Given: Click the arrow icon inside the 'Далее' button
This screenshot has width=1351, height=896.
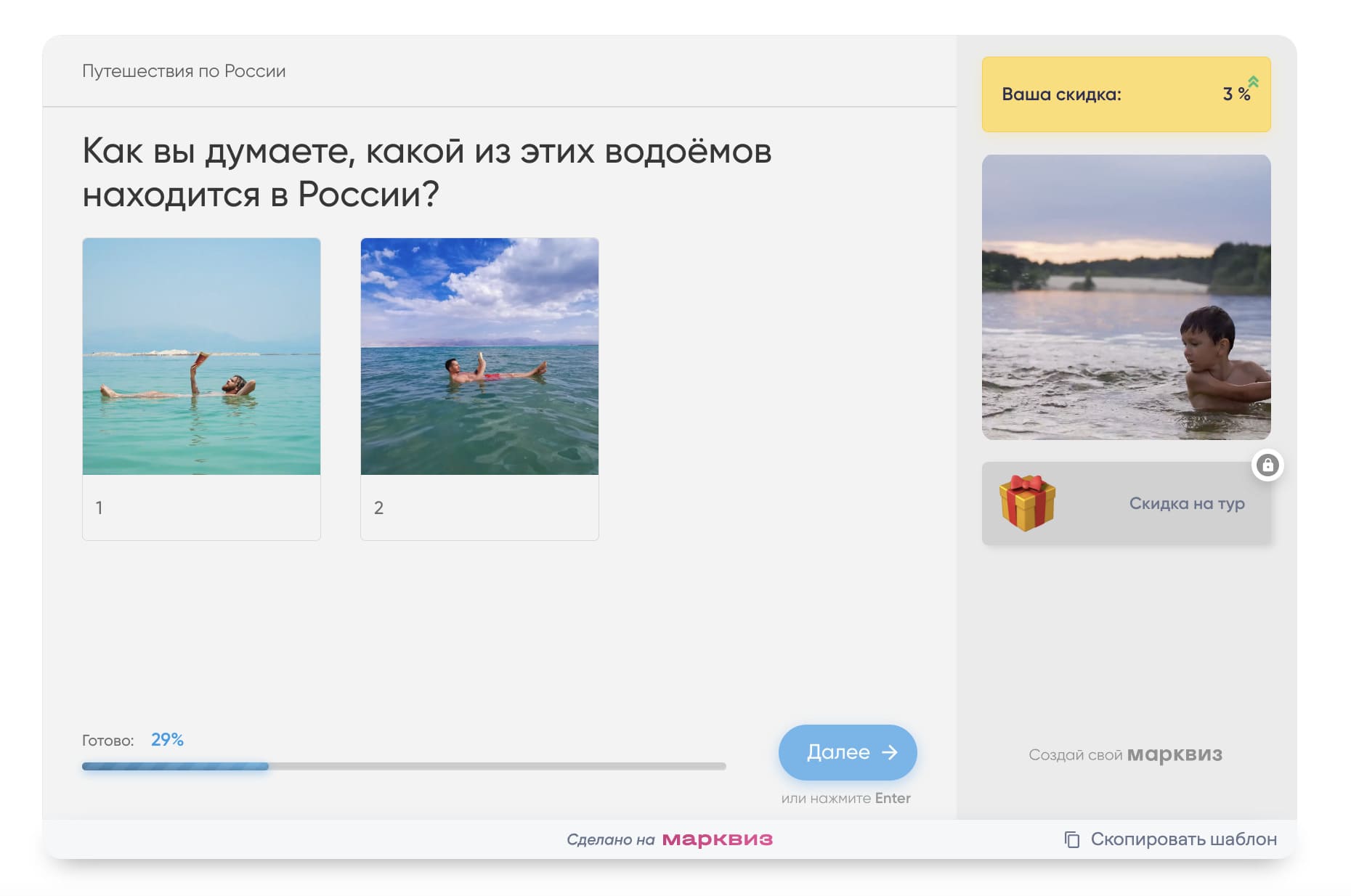Looking at the screenshot, I should pyautogui.click(x=889, y=753).
